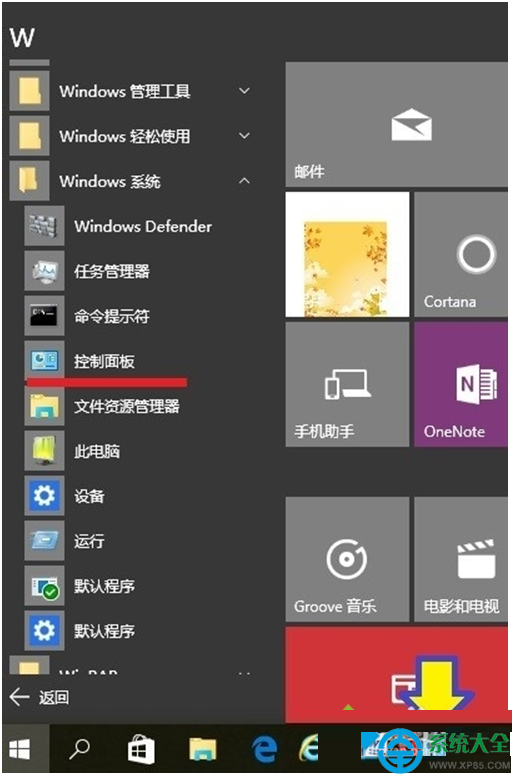The image size is (512, 776).
Task: Open 控制面板 (Control Panel)
Action: coord(134,361)
